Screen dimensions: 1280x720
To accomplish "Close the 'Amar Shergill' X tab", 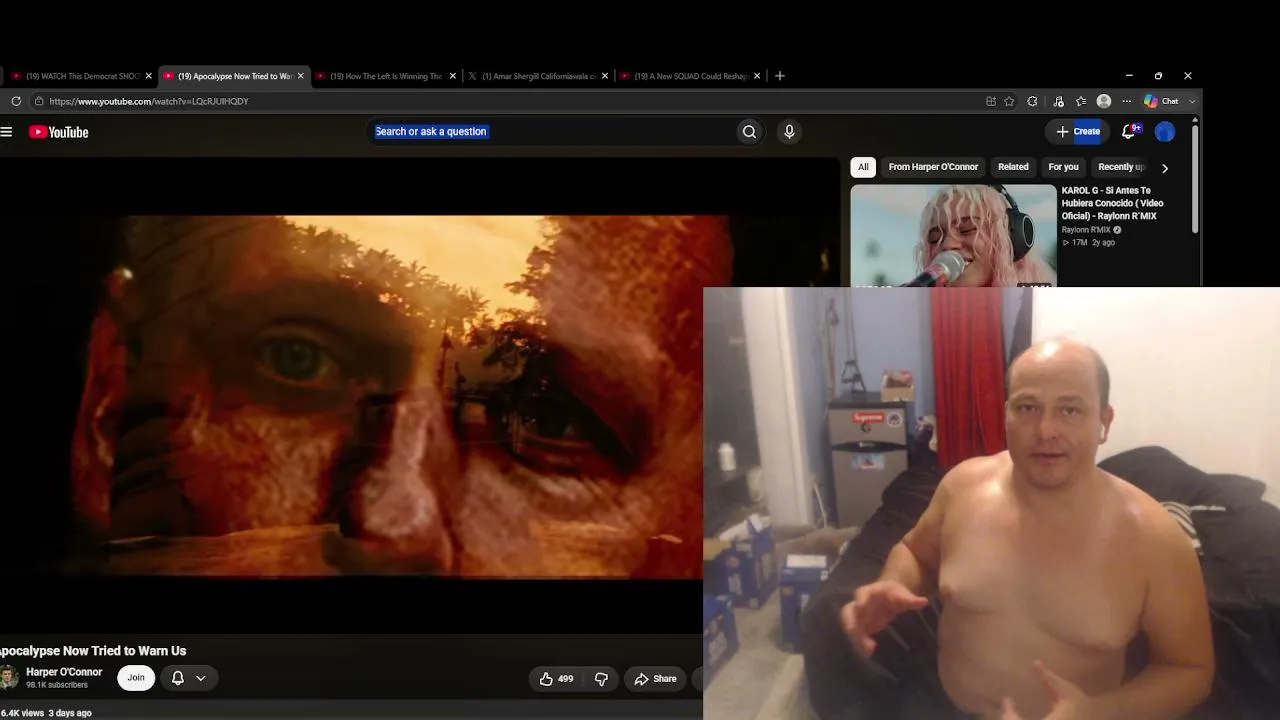I will point(605,76).
